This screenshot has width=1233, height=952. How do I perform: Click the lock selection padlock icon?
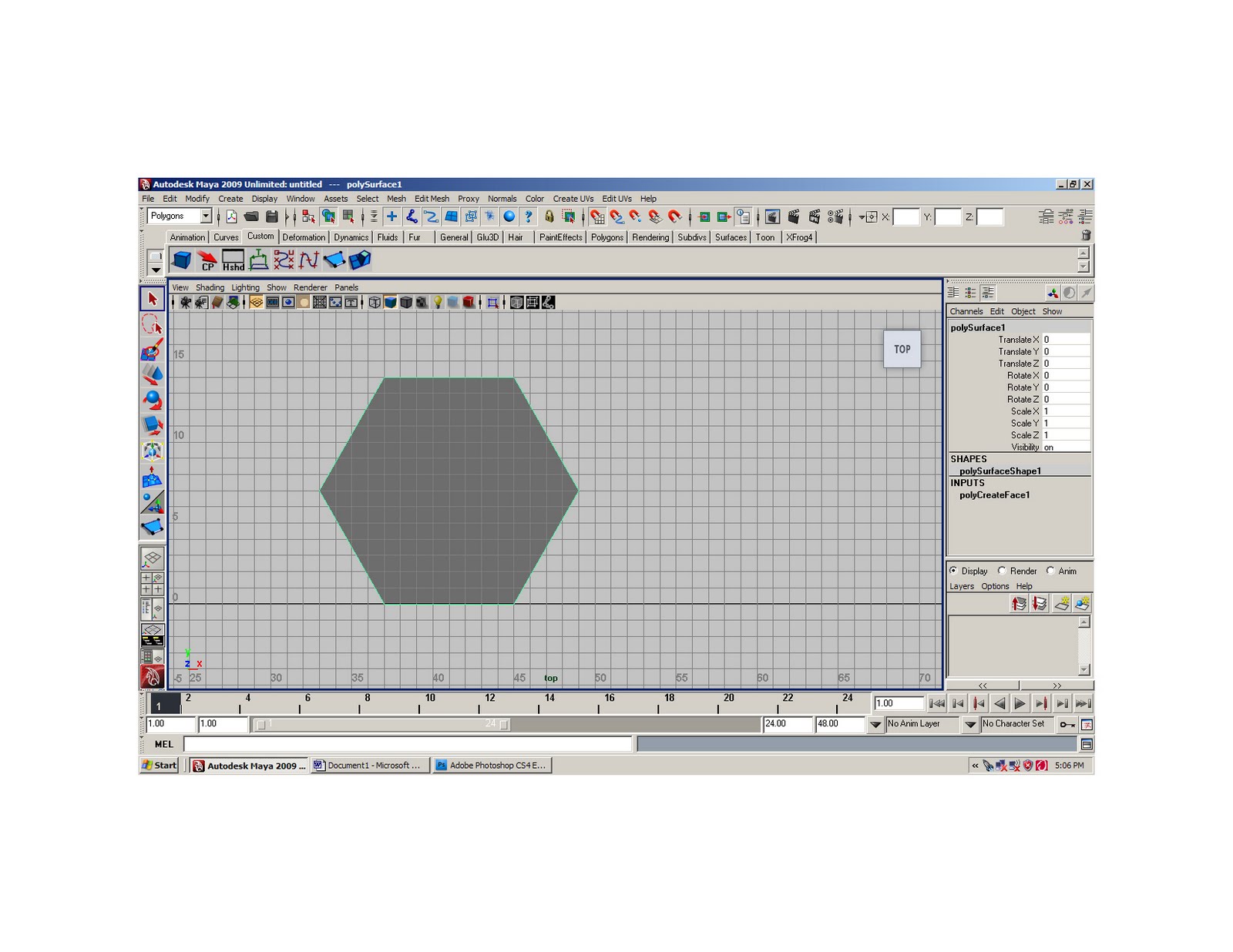coord(549,217)
